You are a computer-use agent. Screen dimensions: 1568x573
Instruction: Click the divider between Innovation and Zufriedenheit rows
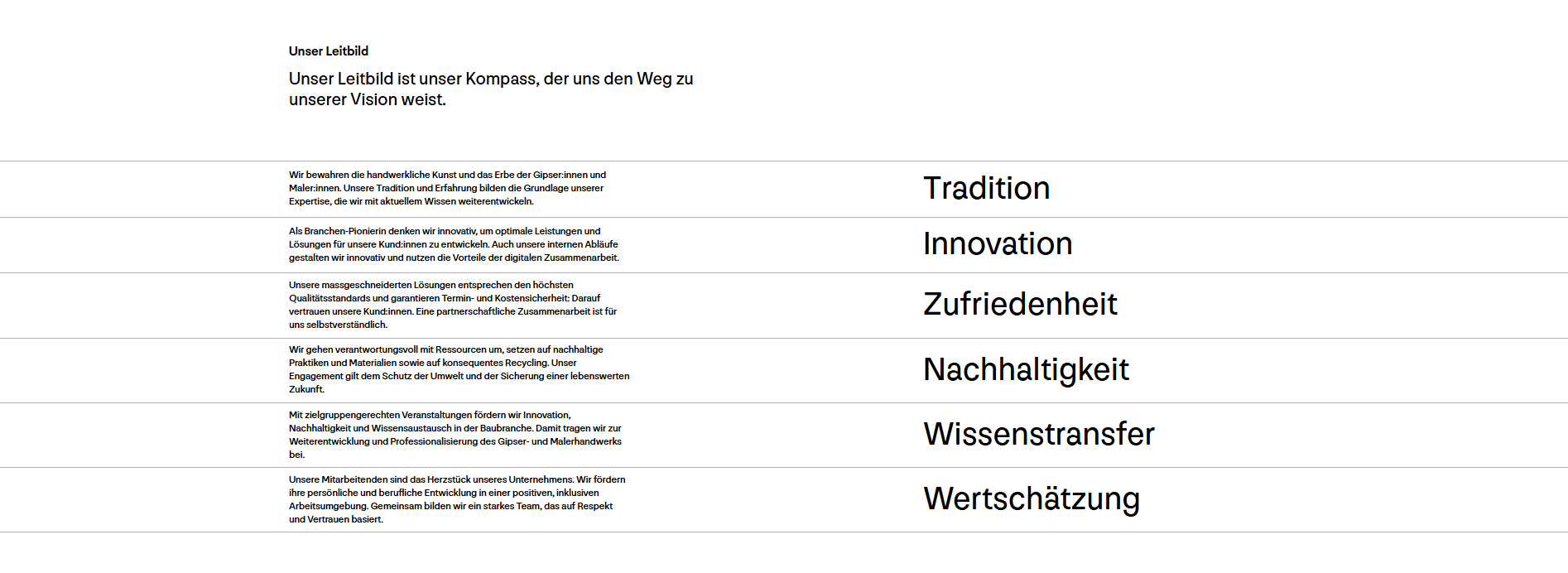[783, 272]
